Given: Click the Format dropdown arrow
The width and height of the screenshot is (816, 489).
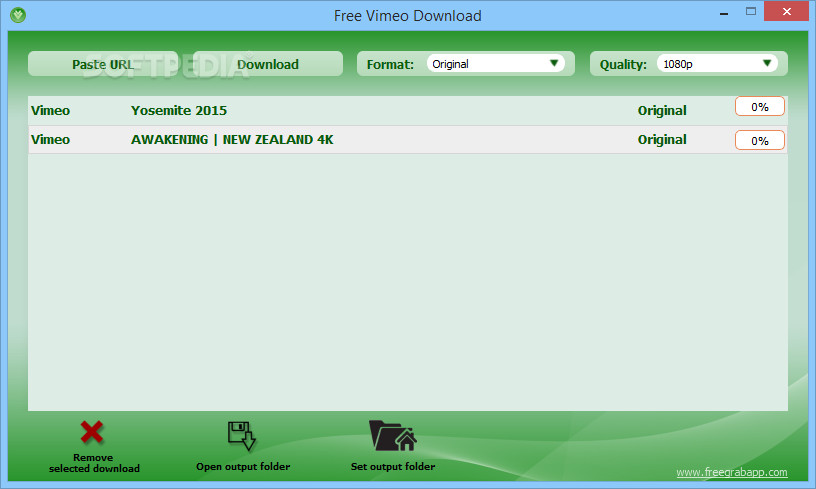Looking at the screenshot, I should click(554, 63).
